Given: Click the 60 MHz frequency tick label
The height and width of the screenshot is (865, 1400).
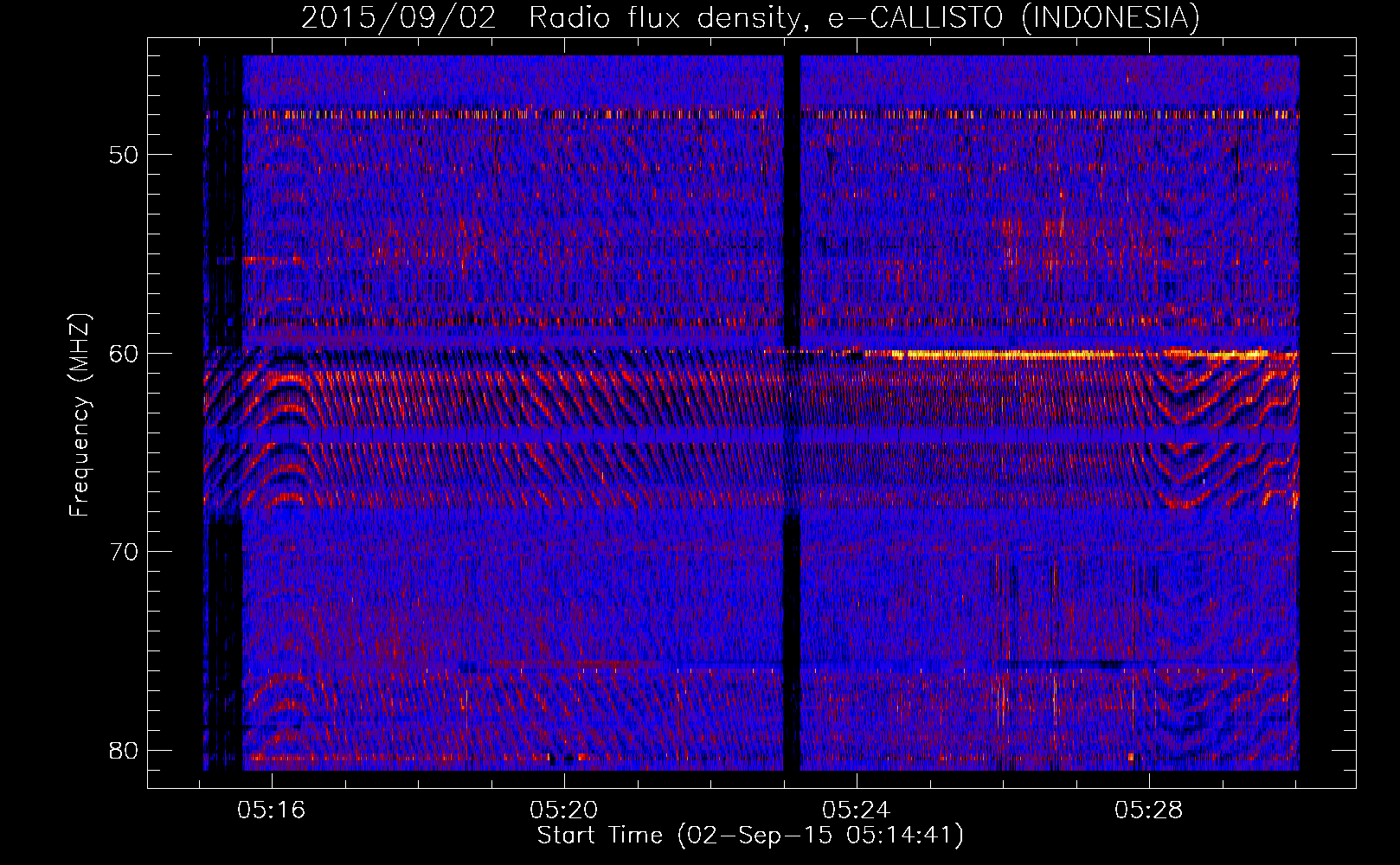Looking at the screenshot, I should point(125,353).
